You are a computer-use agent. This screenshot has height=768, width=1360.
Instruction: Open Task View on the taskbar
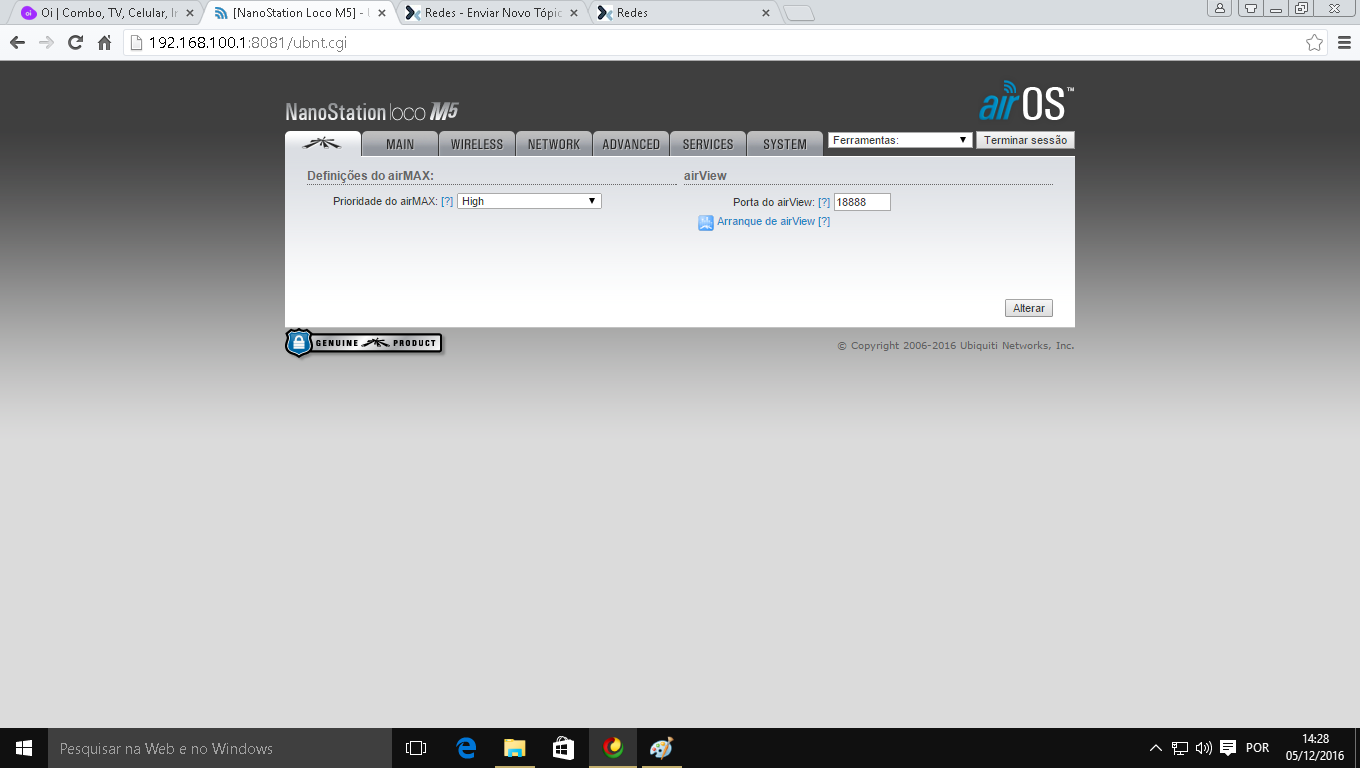[x=416, y=748]
